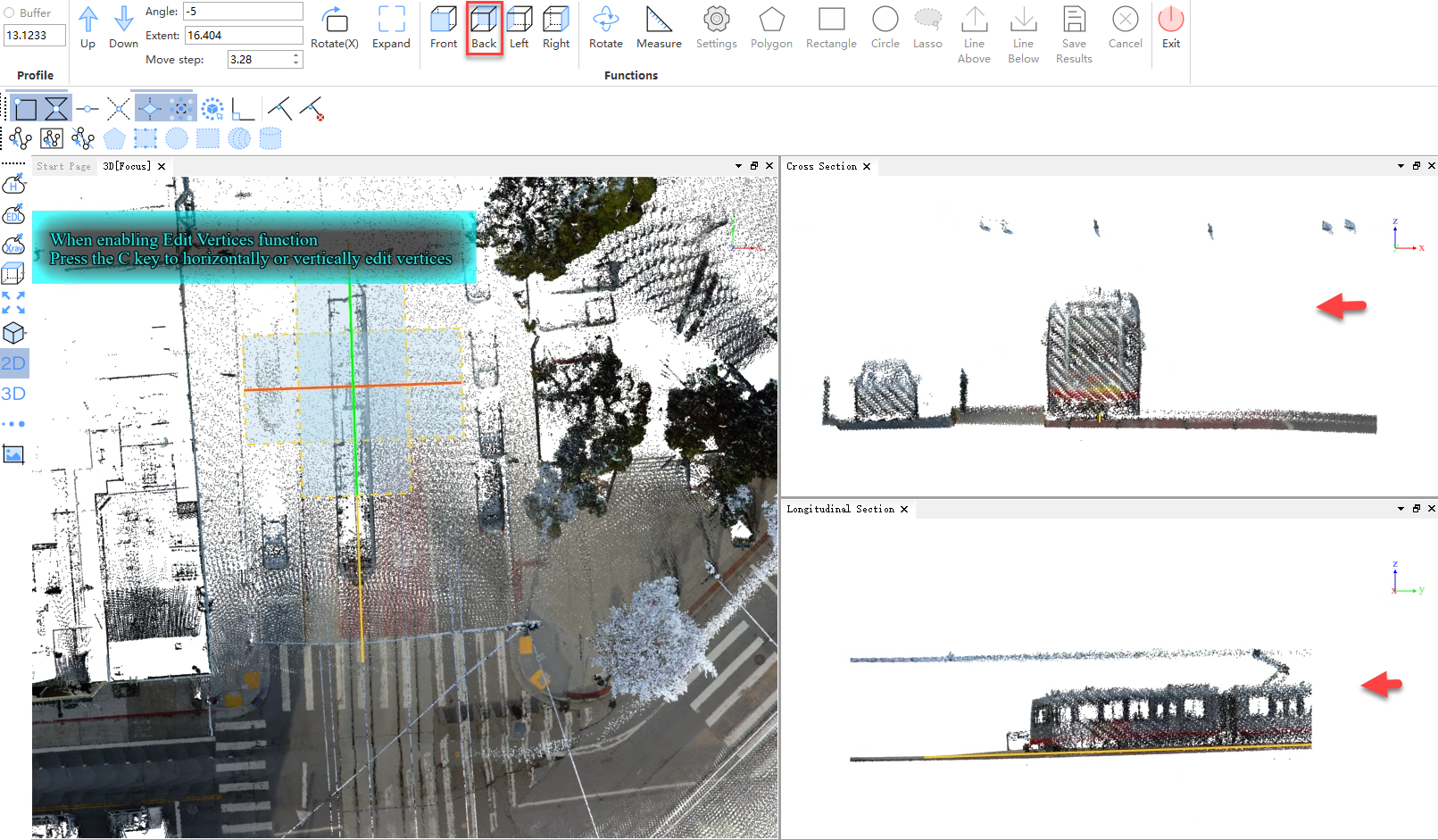Select the Circle selection tool
1438x840 pixels.
(x=885, y=28)
